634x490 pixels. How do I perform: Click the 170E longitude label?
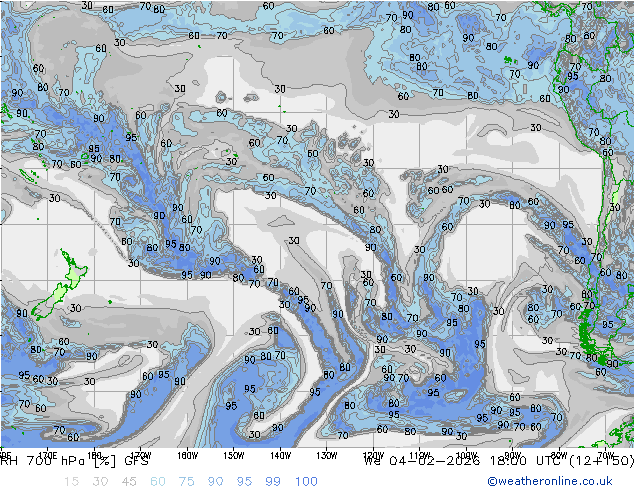pyautogui.click(x=48, y=456)
